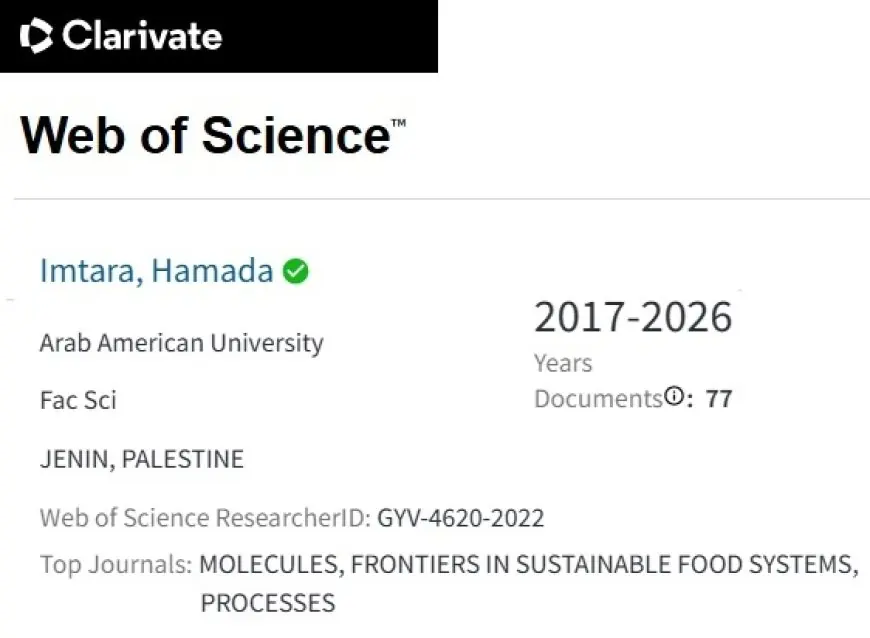This screenshot has height=638, width=870.
Task: Click the Years label
Action: pos(562,363)
